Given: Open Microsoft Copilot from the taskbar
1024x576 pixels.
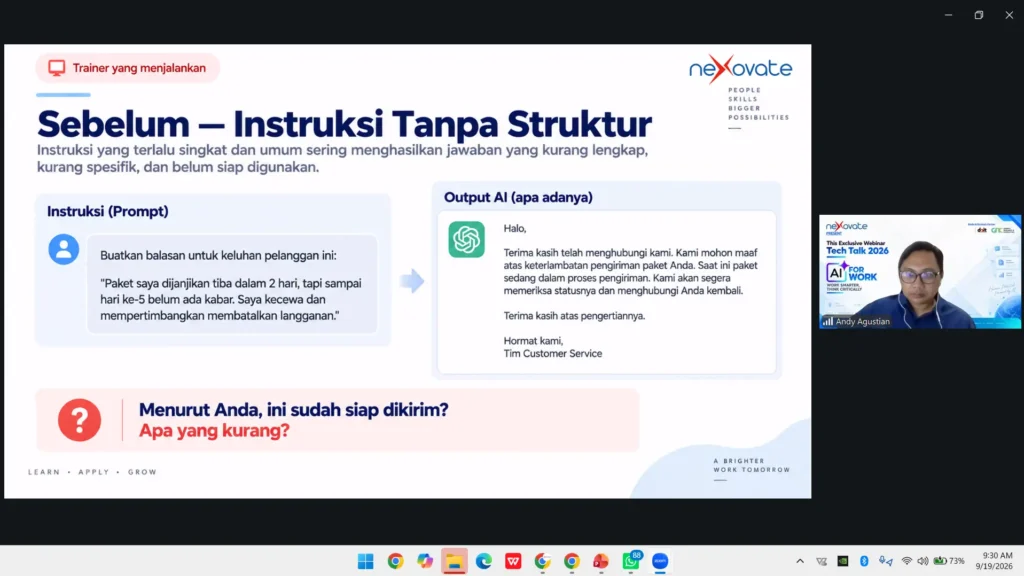Looking at the screenshot, I should coord(425,561).
